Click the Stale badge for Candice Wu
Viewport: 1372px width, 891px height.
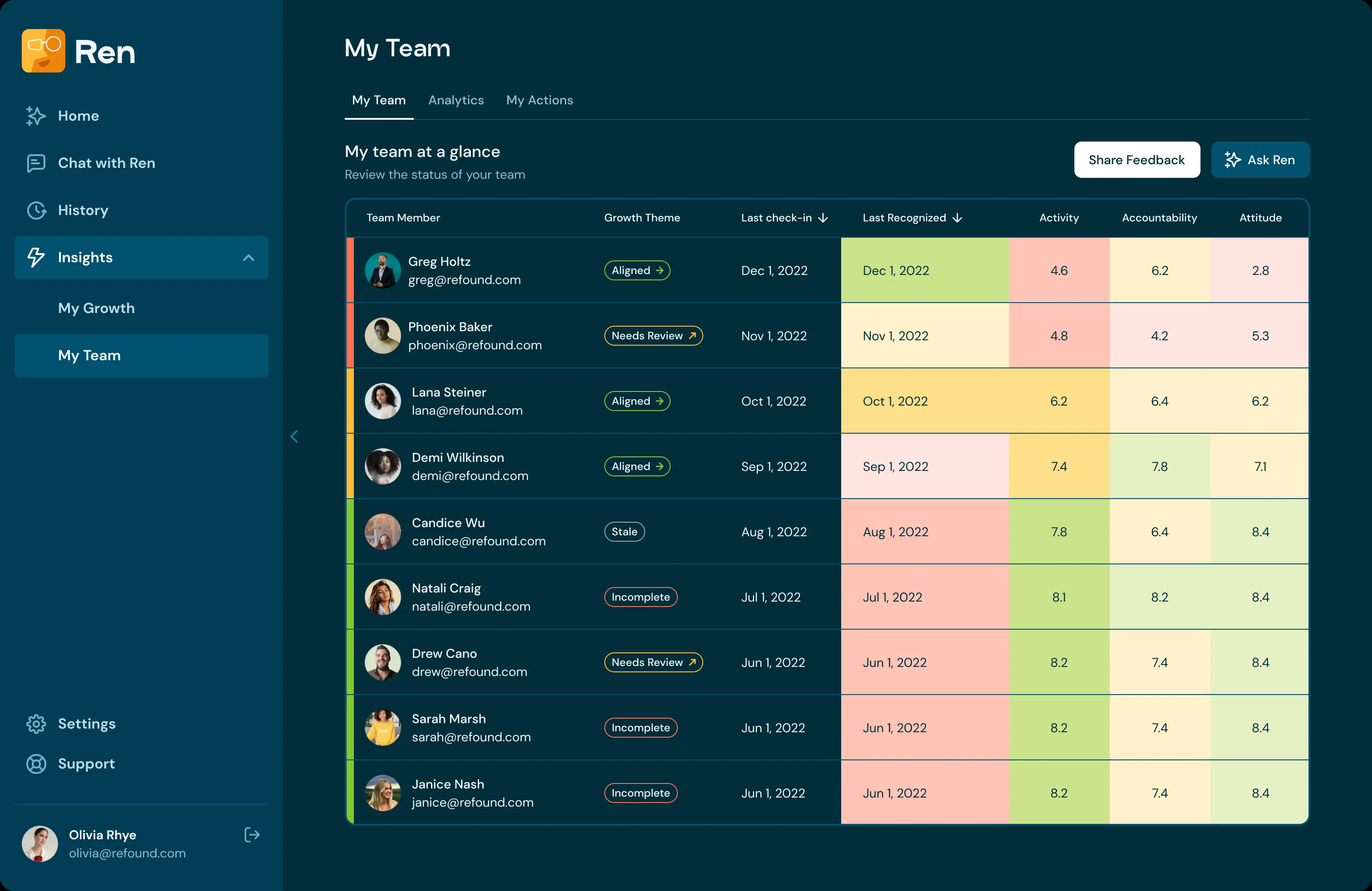pos(624,531)
